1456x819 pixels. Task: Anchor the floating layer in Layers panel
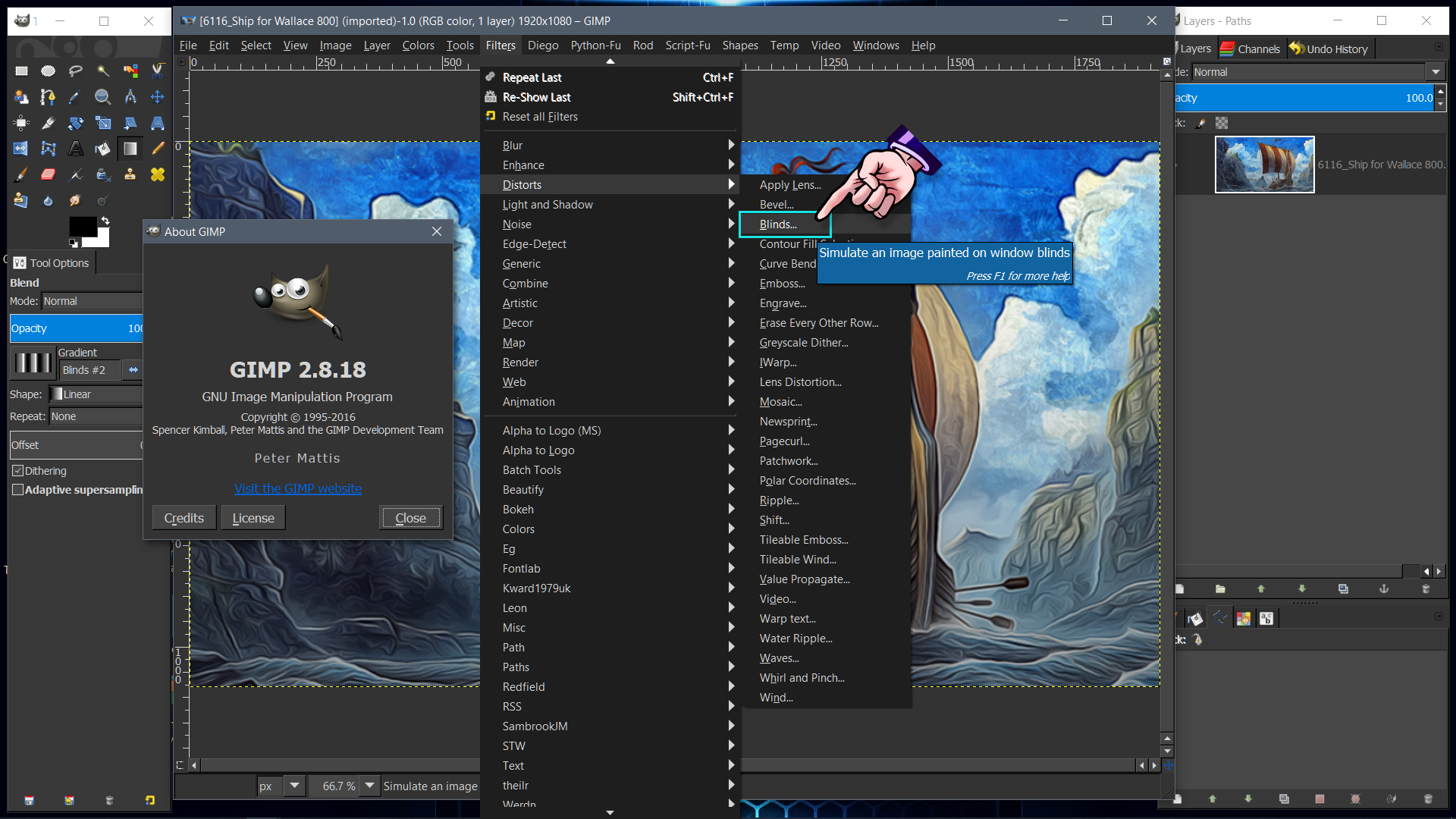[1384, 588]
